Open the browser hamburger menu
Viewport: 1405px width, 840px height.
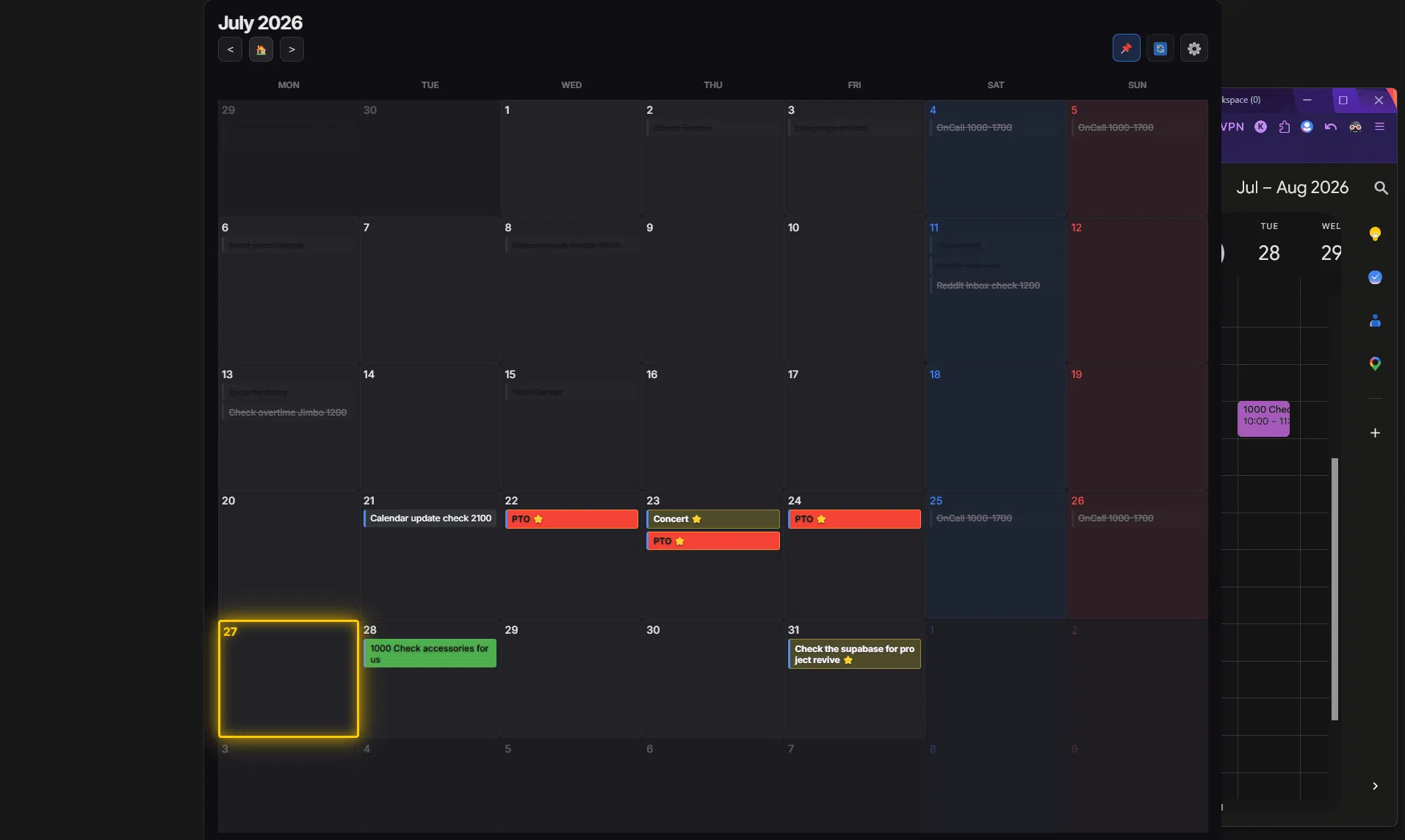[1379, 127]
